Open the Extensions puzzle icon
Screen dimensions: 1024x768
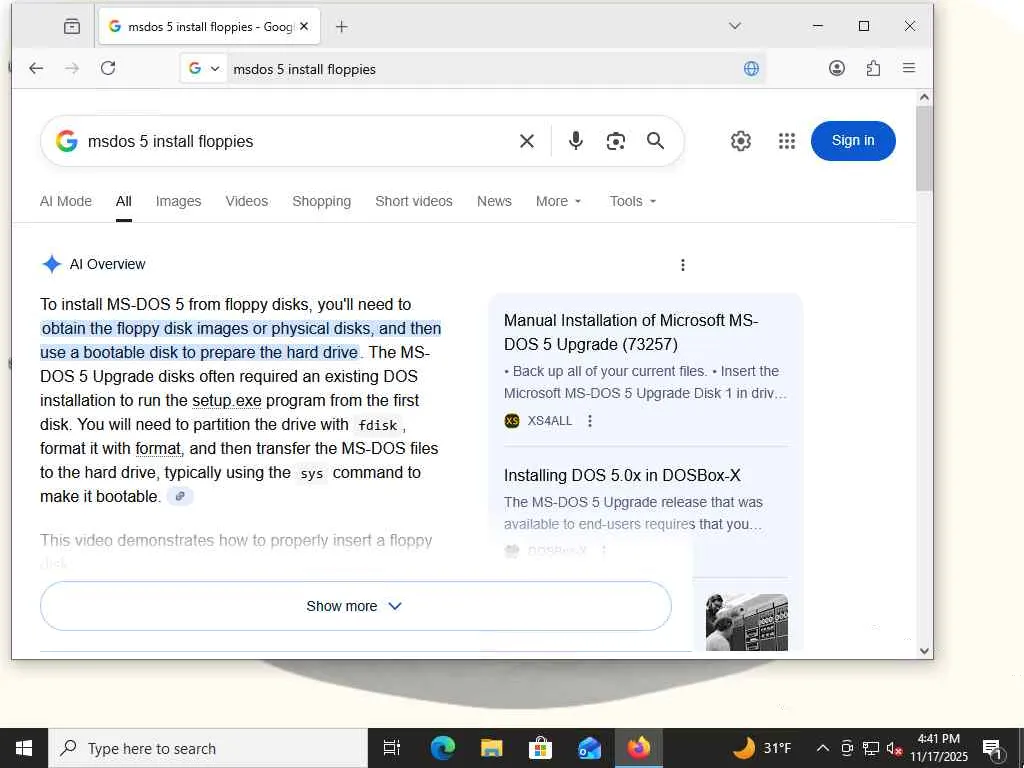(x=873, y=68)
